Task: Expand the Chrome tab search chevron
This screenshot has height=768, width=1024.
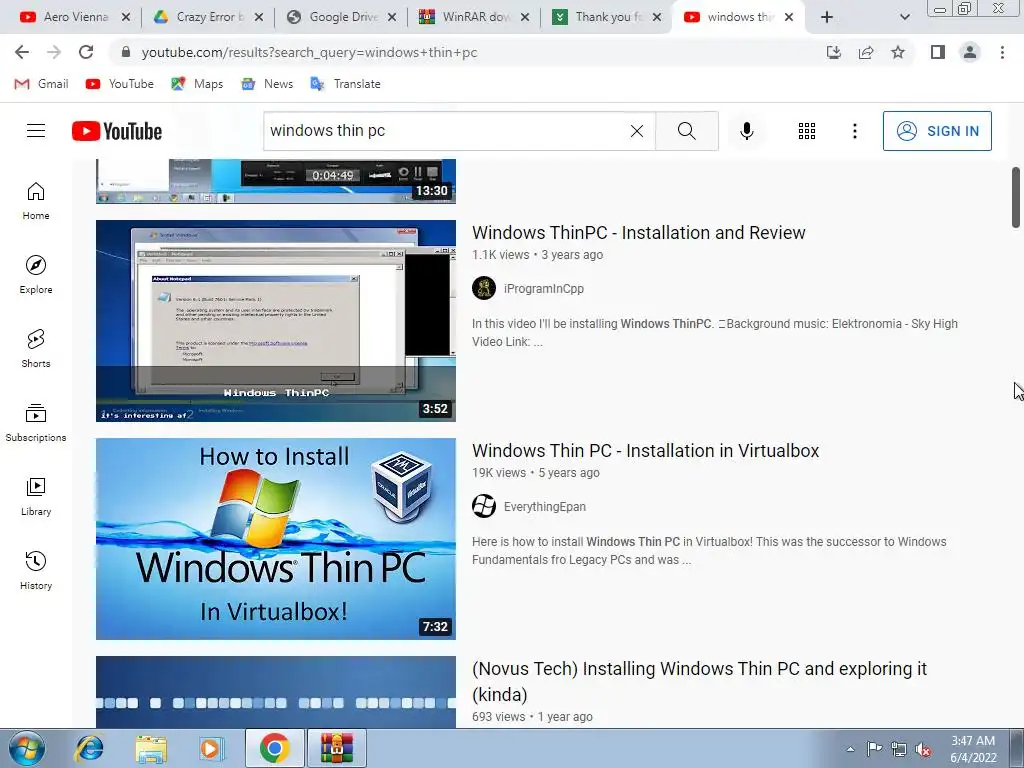Action: coord(904,18)
